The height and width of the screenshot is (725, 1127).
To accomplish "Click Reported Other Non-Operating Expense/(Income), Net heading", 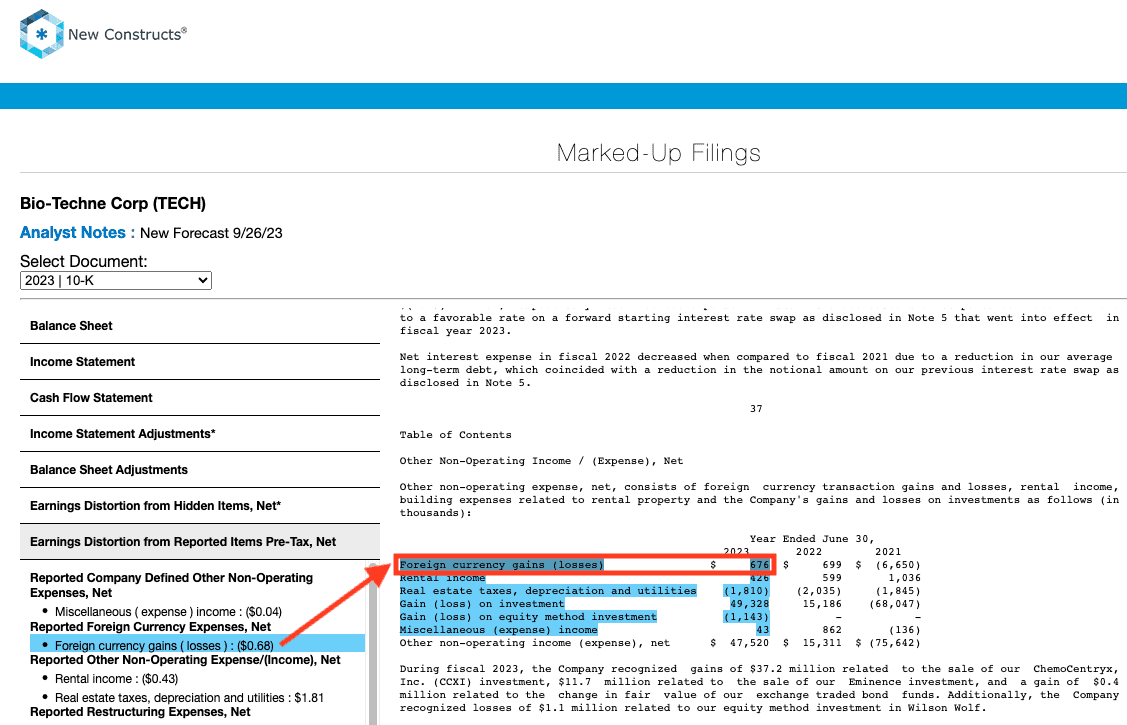I will (185, 660).
